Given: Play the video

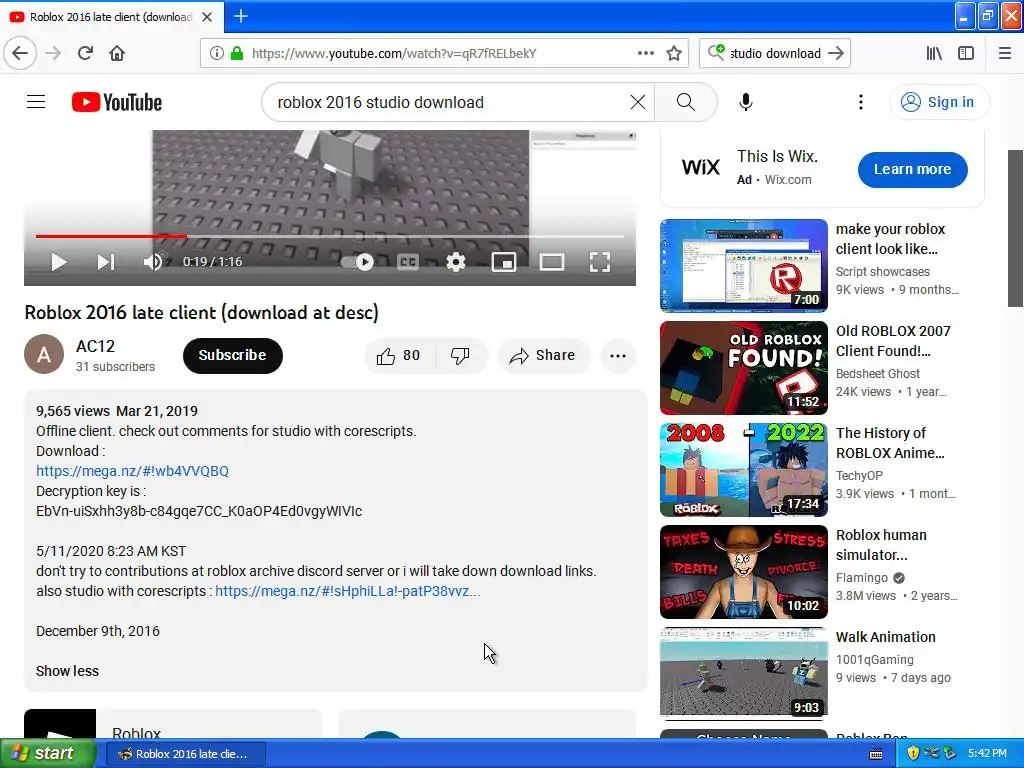Looking at the screenshot, I should 58,262.
